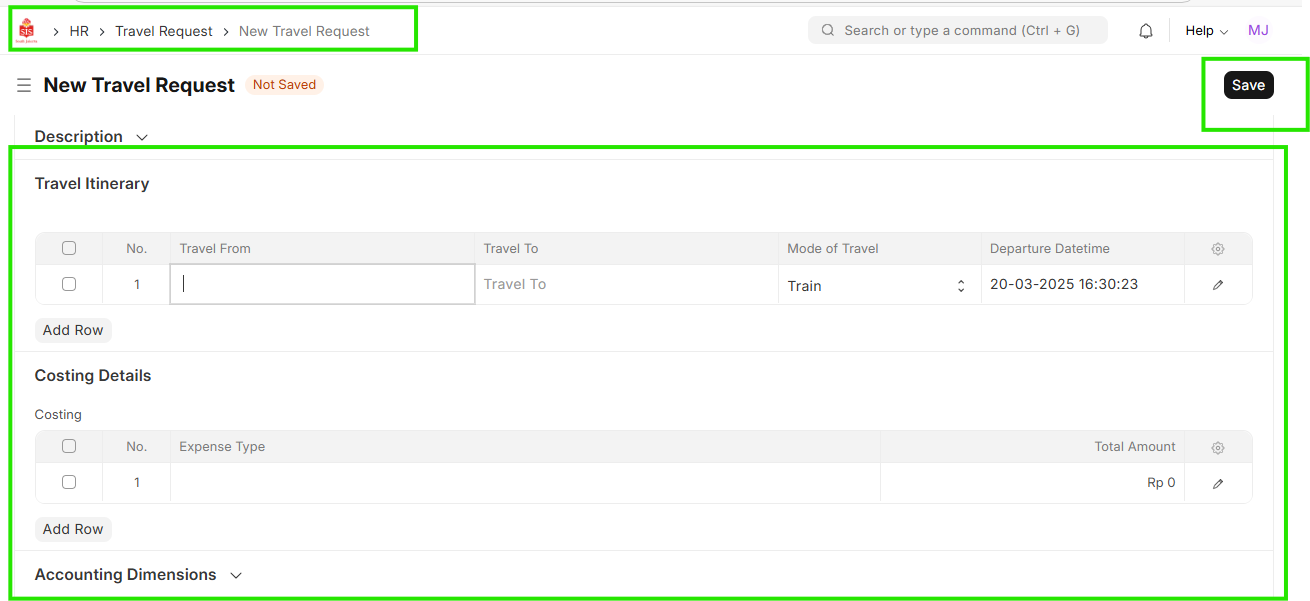Screen dimensions: 1310x601
Task: Edit Travel Itinerary row 1 with pencil
Action: pyautogui.click(x=1217, y=285)
